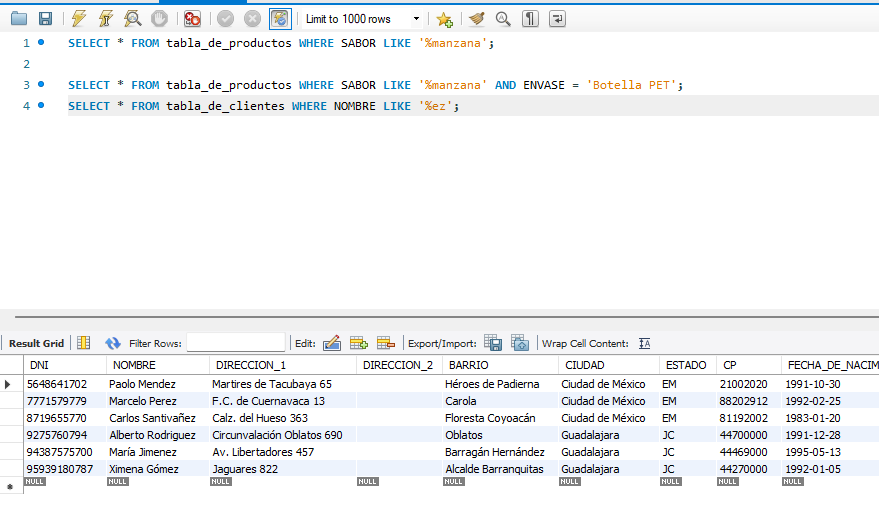Beautify the query with the broom icon
The width and height of the screenshot is (879, 514).
477,19
